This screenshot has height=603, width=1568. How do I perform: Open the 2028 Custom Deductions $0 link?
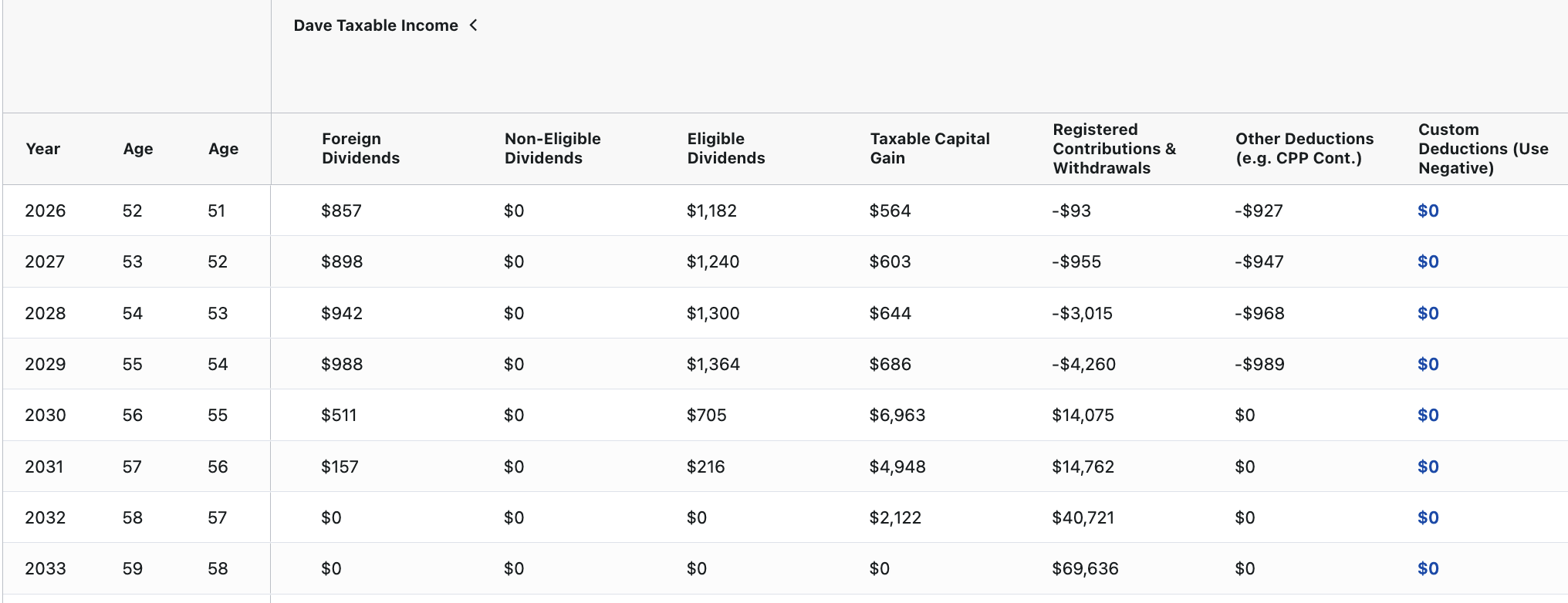click(x=1428, y=313)
